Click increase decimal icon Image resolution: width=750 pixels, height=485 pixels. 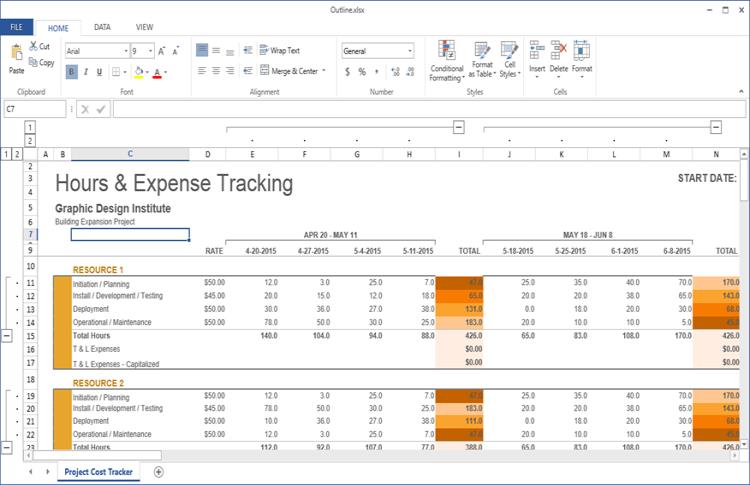[395, 72]
